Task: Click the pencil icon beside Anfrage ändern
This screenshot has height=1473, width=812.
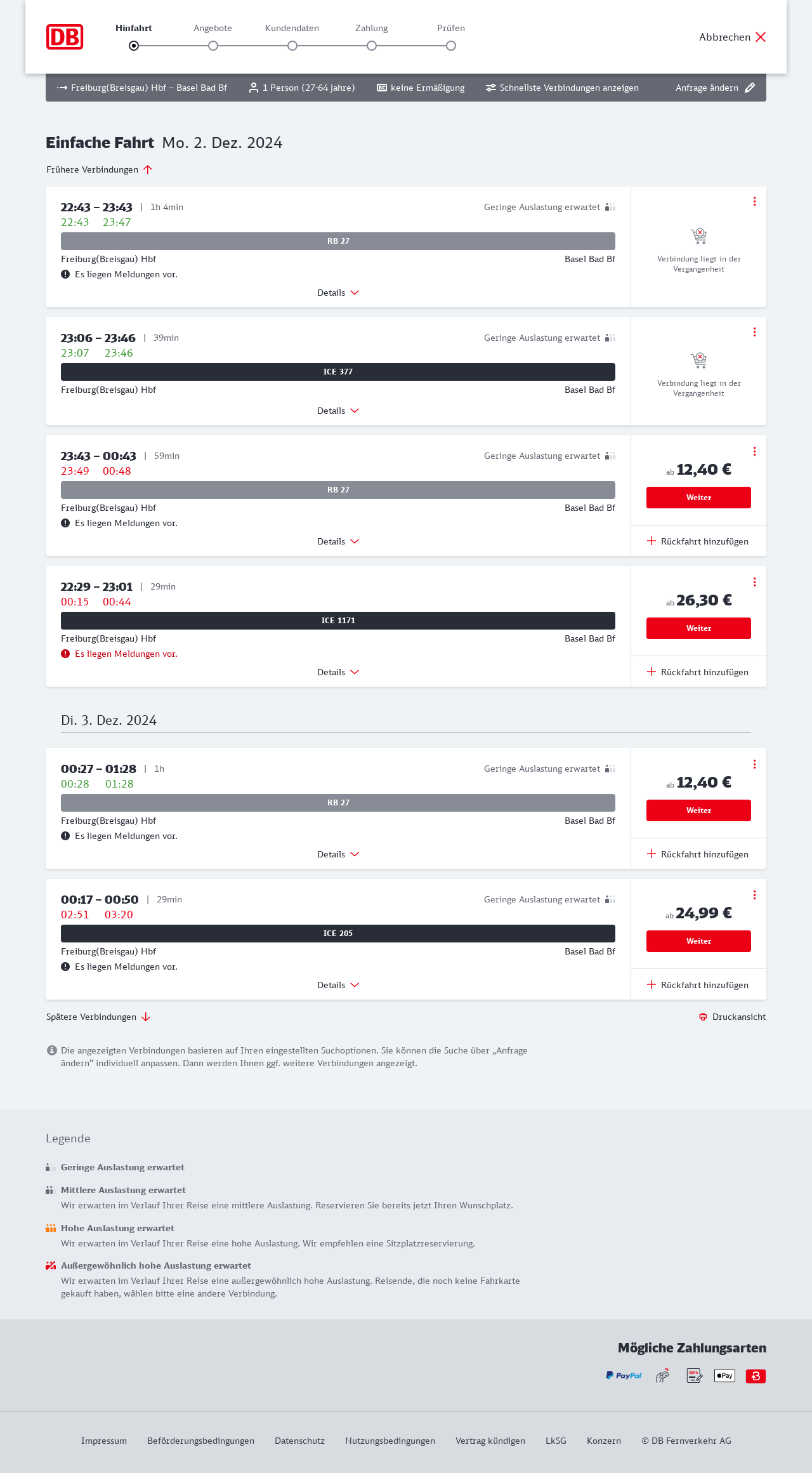Action: click(750, 88)
